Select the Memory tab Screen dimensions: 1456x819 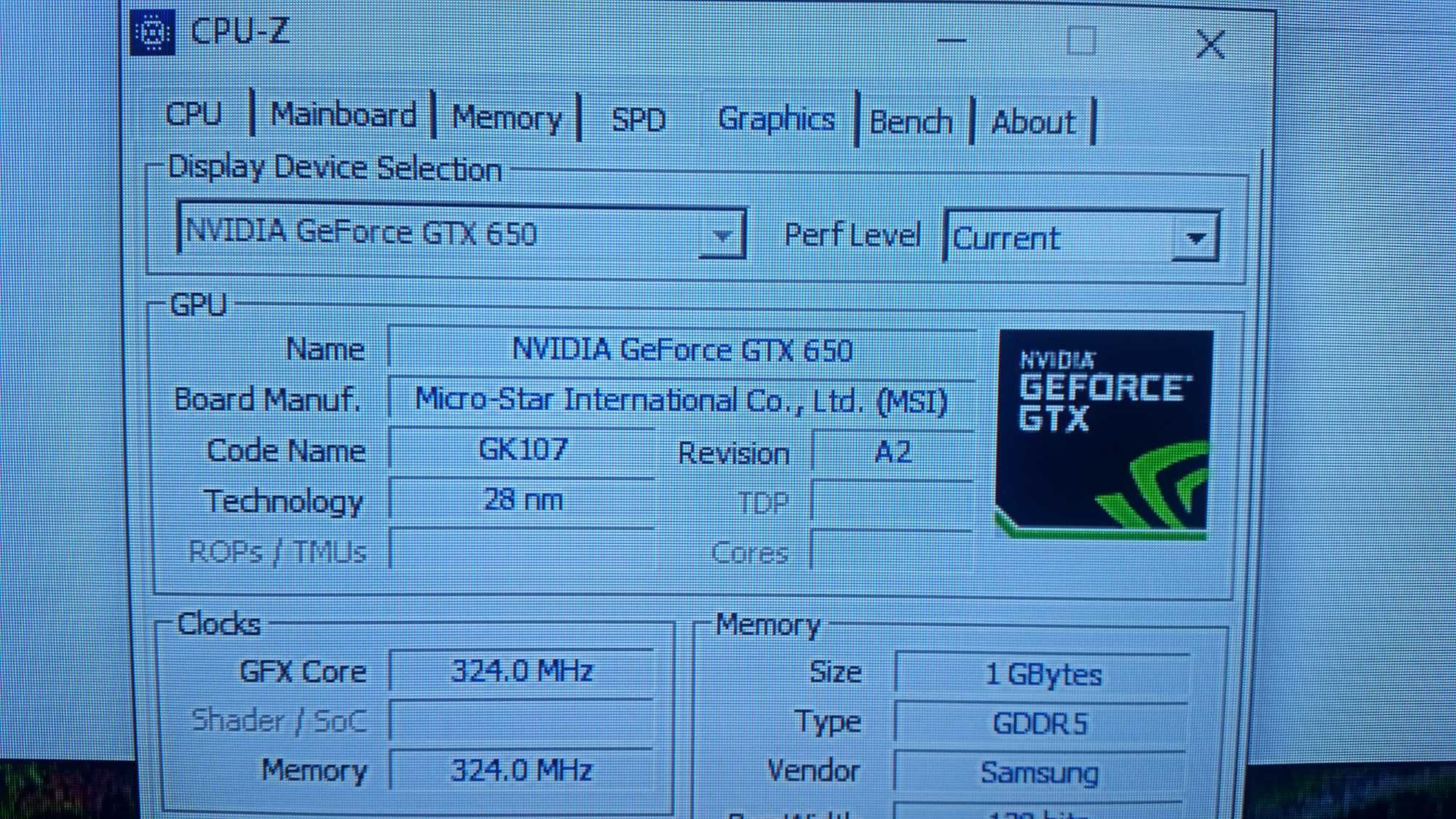point(507,117)
